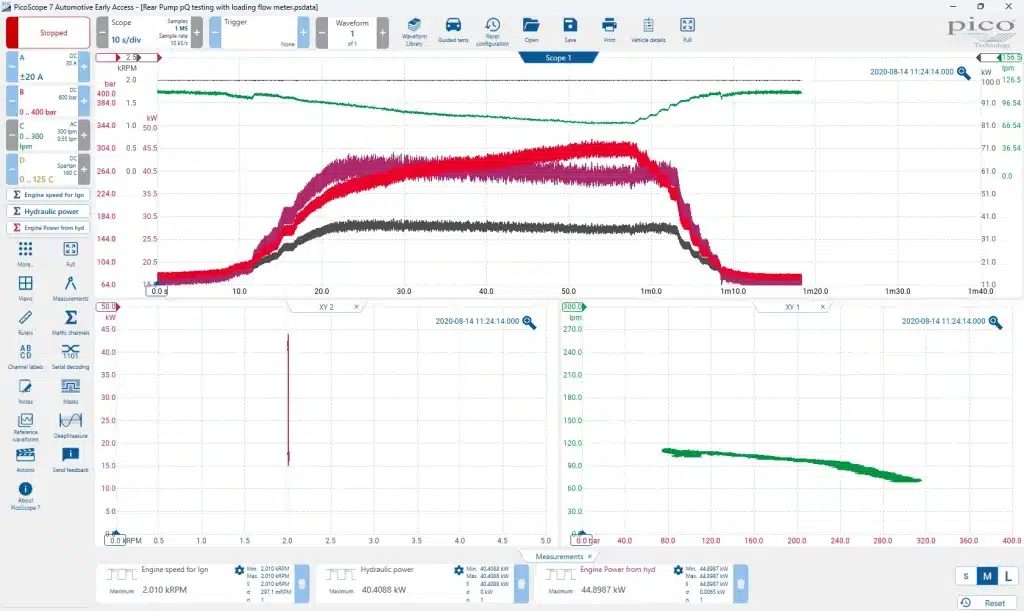Open the Waveform Library
The width and height of the screenshot is (1024, 611).
point(413,31)
